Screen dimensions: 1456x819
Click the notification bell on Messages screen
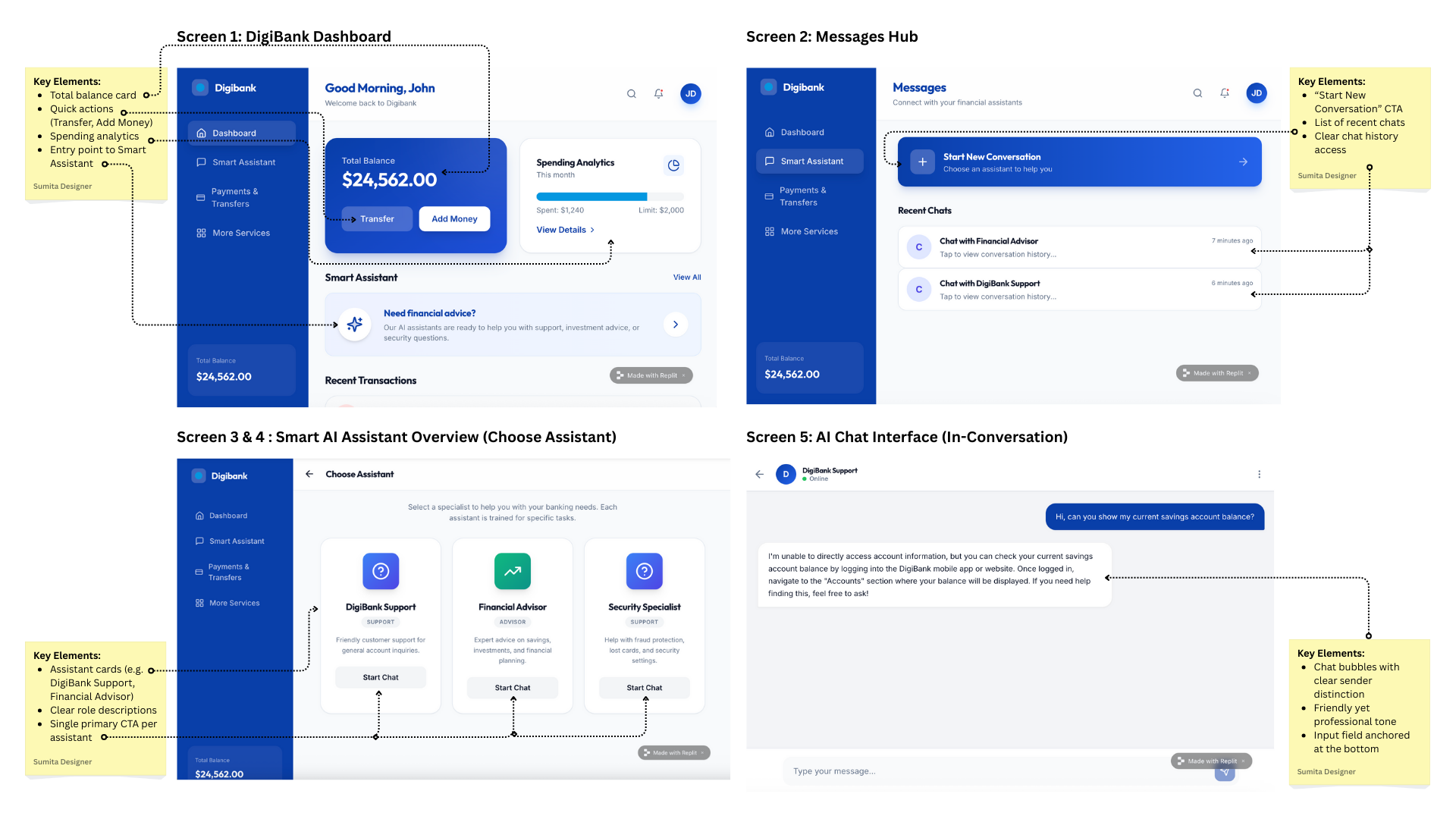click(x=1224, y=93)
